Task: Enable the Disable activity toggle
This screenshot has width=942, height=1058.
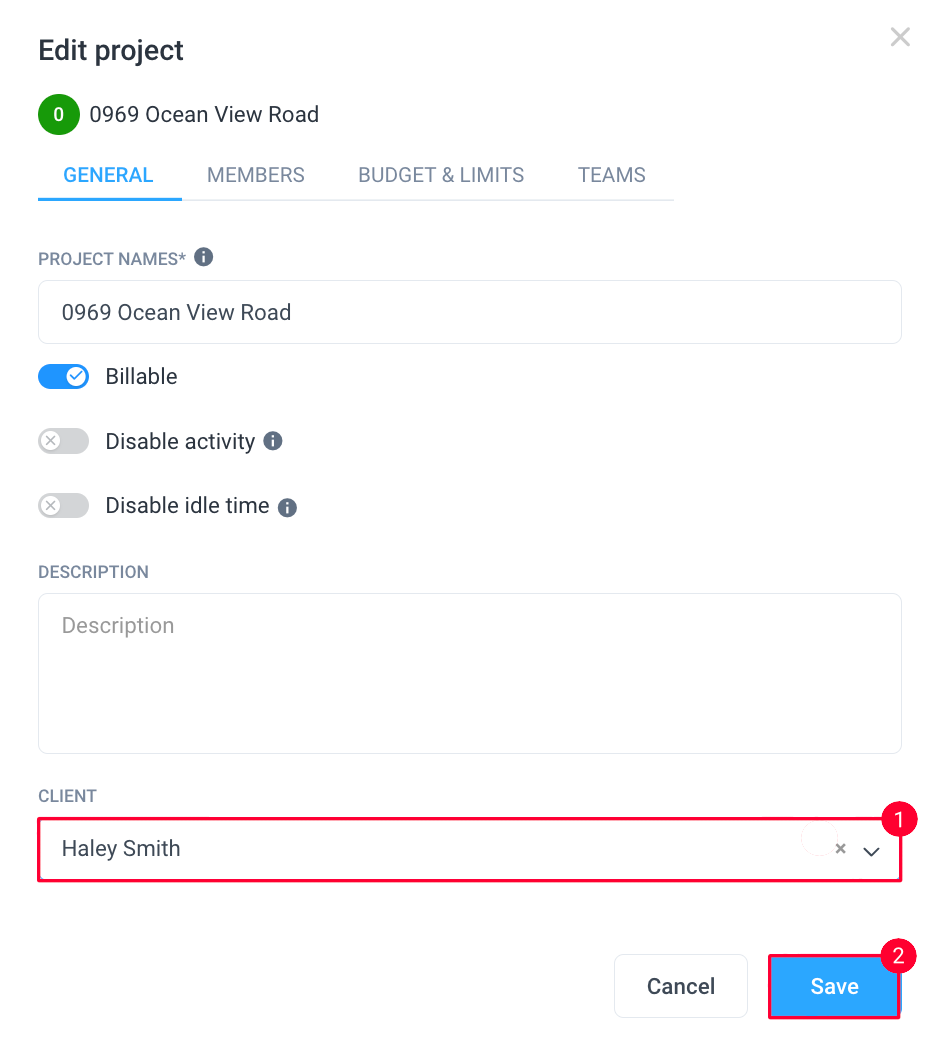Action: (x=63, y=441)
